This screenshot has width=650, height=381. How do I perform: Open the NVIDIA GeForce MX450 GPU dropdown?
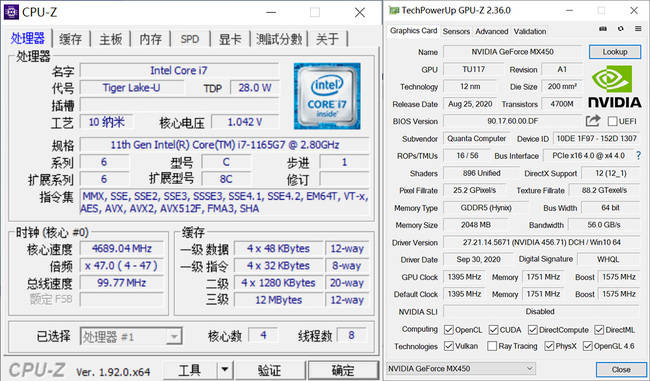point(461,368)
